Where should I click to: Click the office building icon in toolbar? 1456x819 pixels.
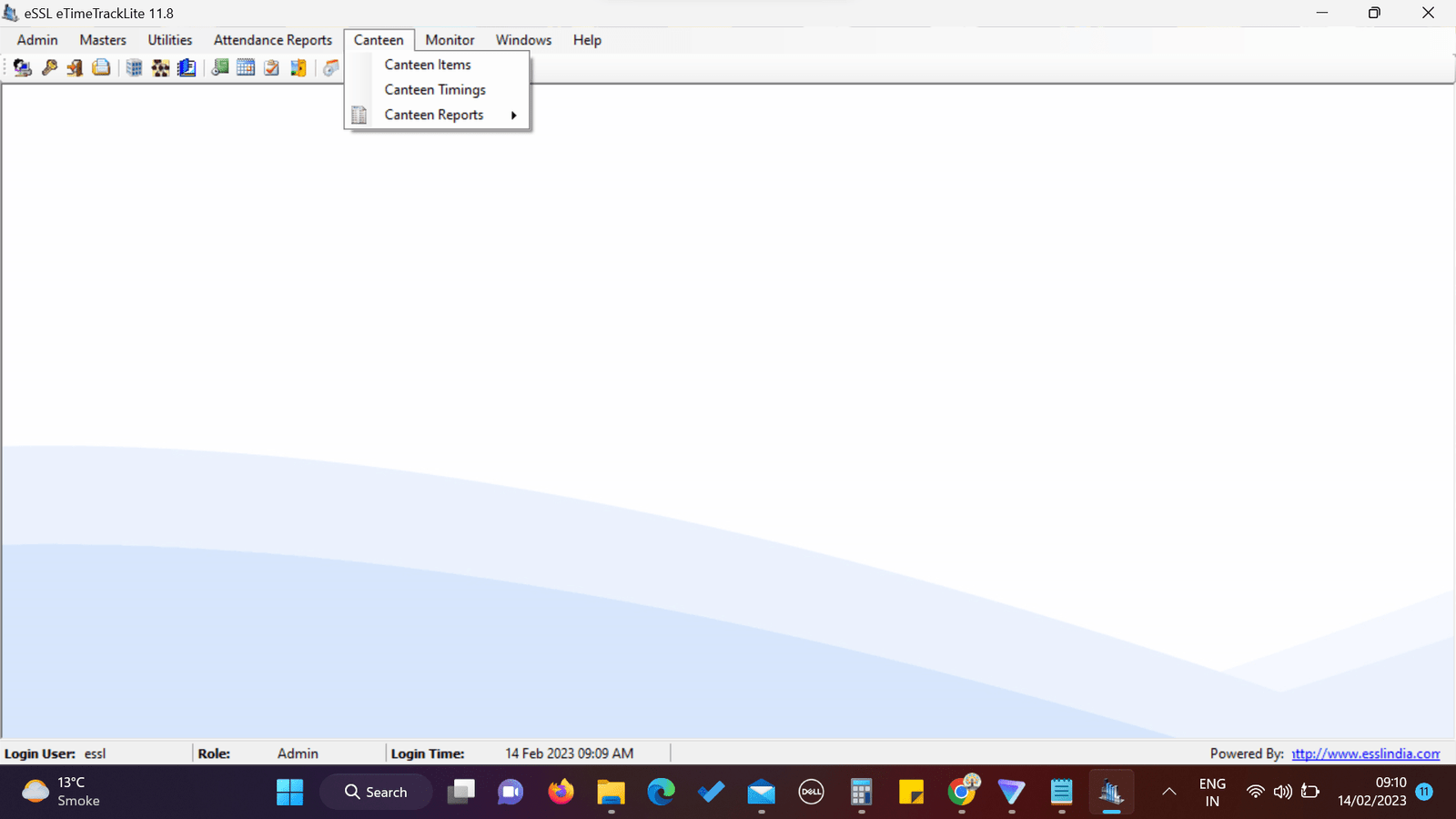click(x=134, y=67)
